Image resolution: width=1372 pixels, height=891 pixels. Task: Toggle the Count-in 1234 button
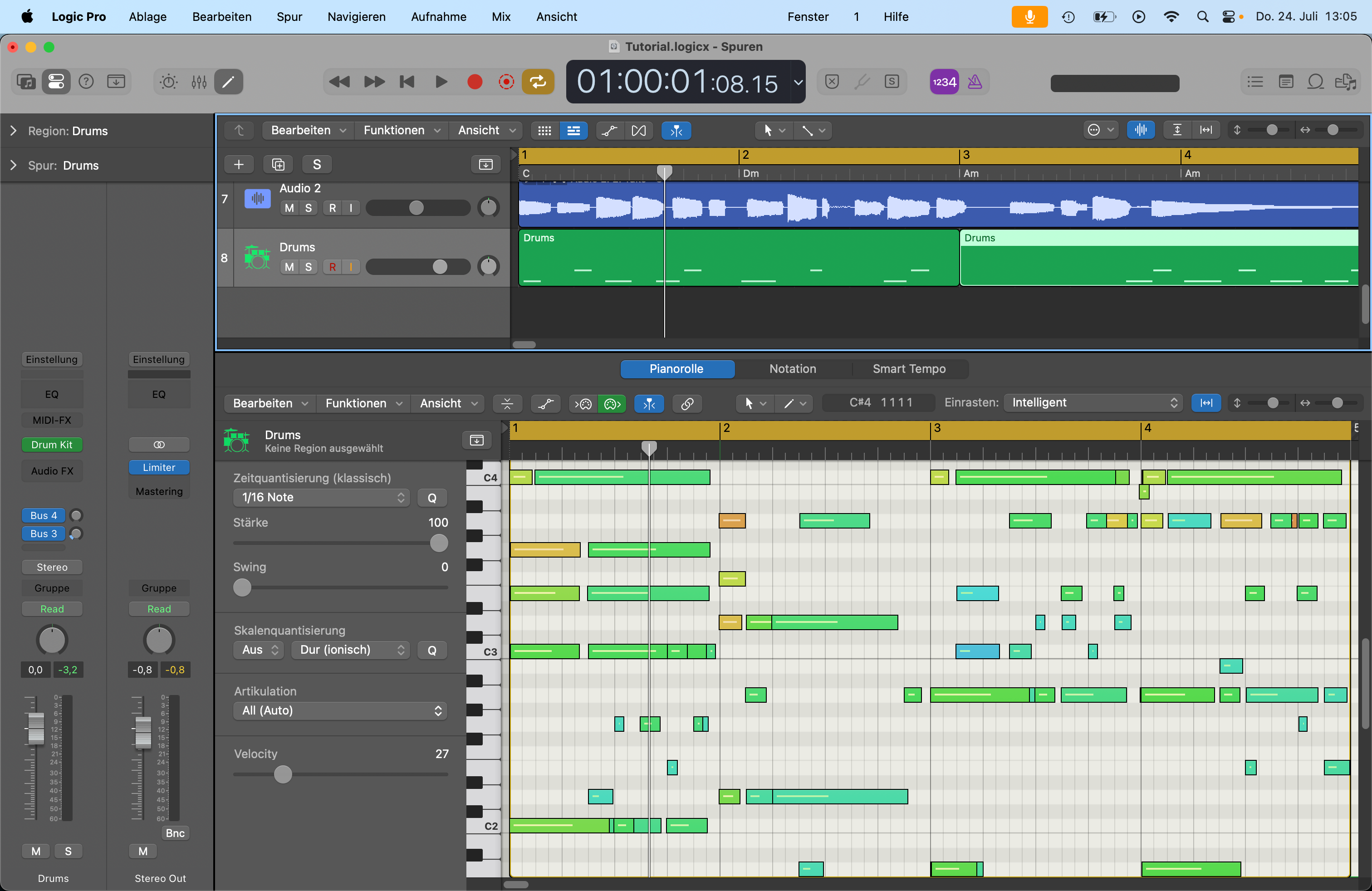944,82
